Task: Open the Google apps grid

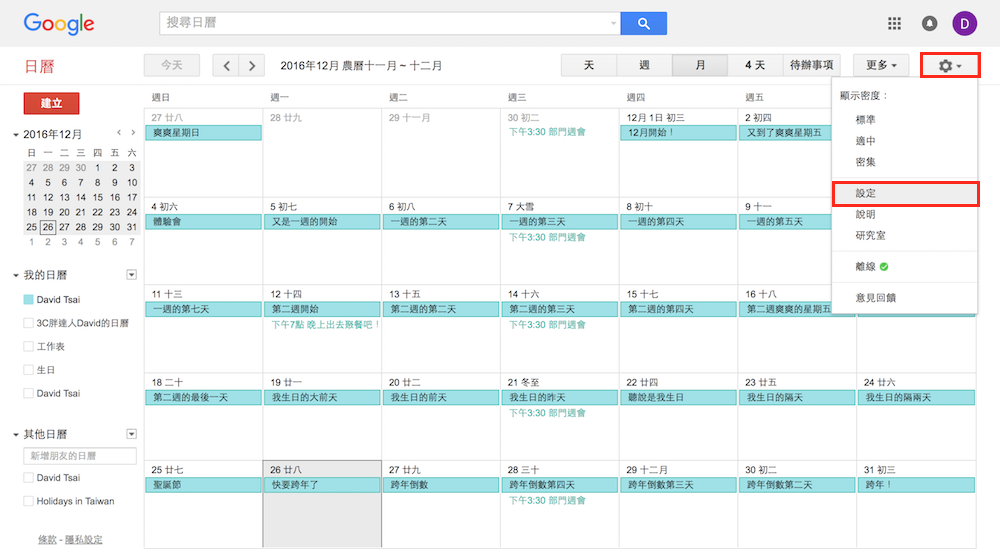Action: pos(894,23)
